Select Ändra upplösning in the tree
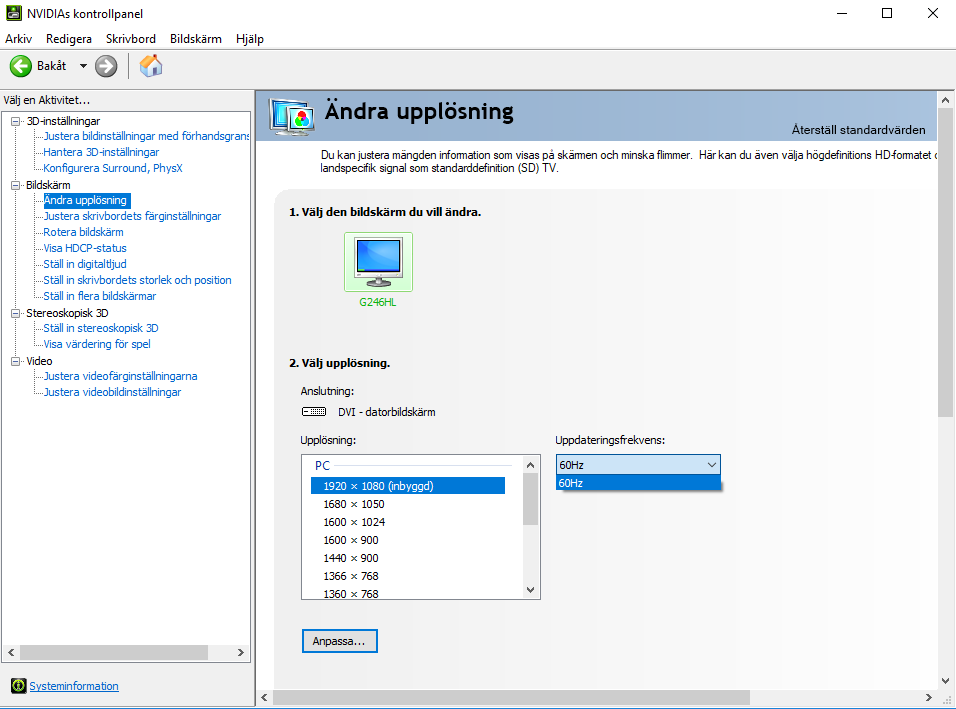The height and width of the screenshot is (709, 956). [x=85, y=200]
